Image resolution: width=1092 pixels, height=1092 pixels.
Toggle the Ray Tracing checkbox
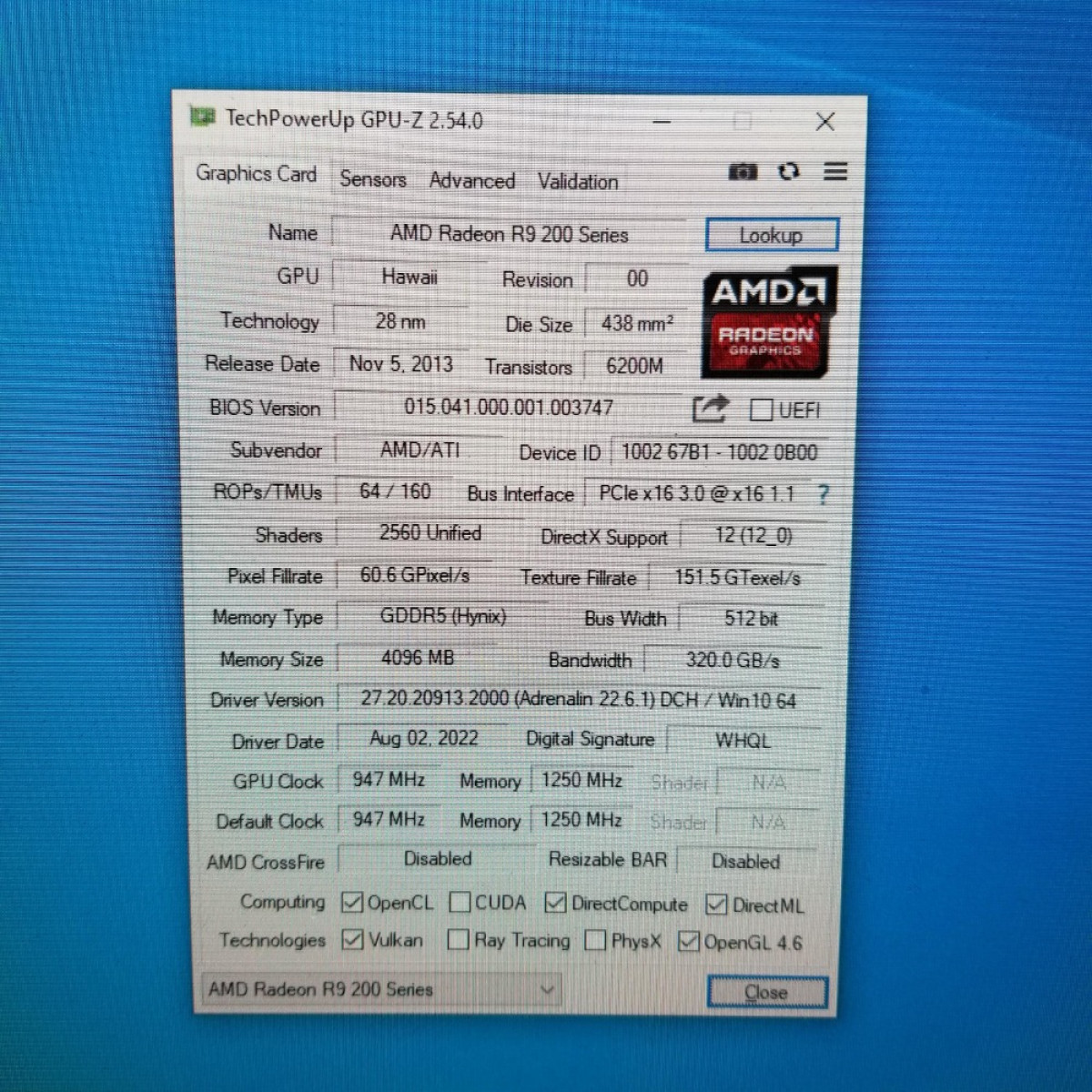coord(459,939)
